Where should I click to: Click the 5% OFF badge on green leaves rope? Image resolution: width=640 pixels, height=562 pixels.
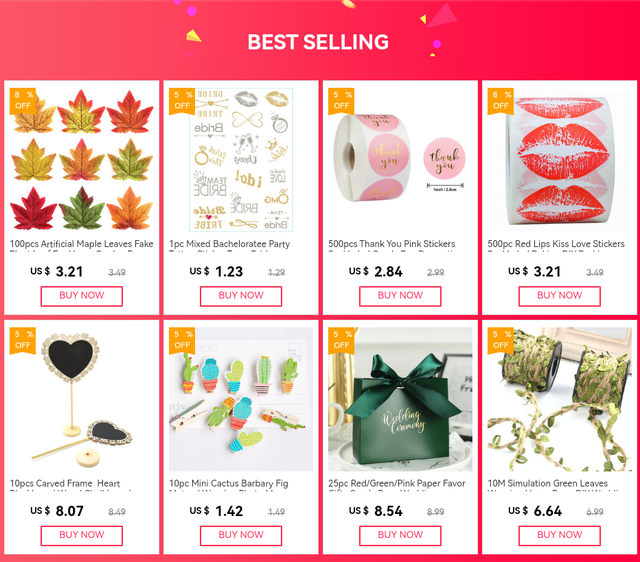(x=500, y=340)
